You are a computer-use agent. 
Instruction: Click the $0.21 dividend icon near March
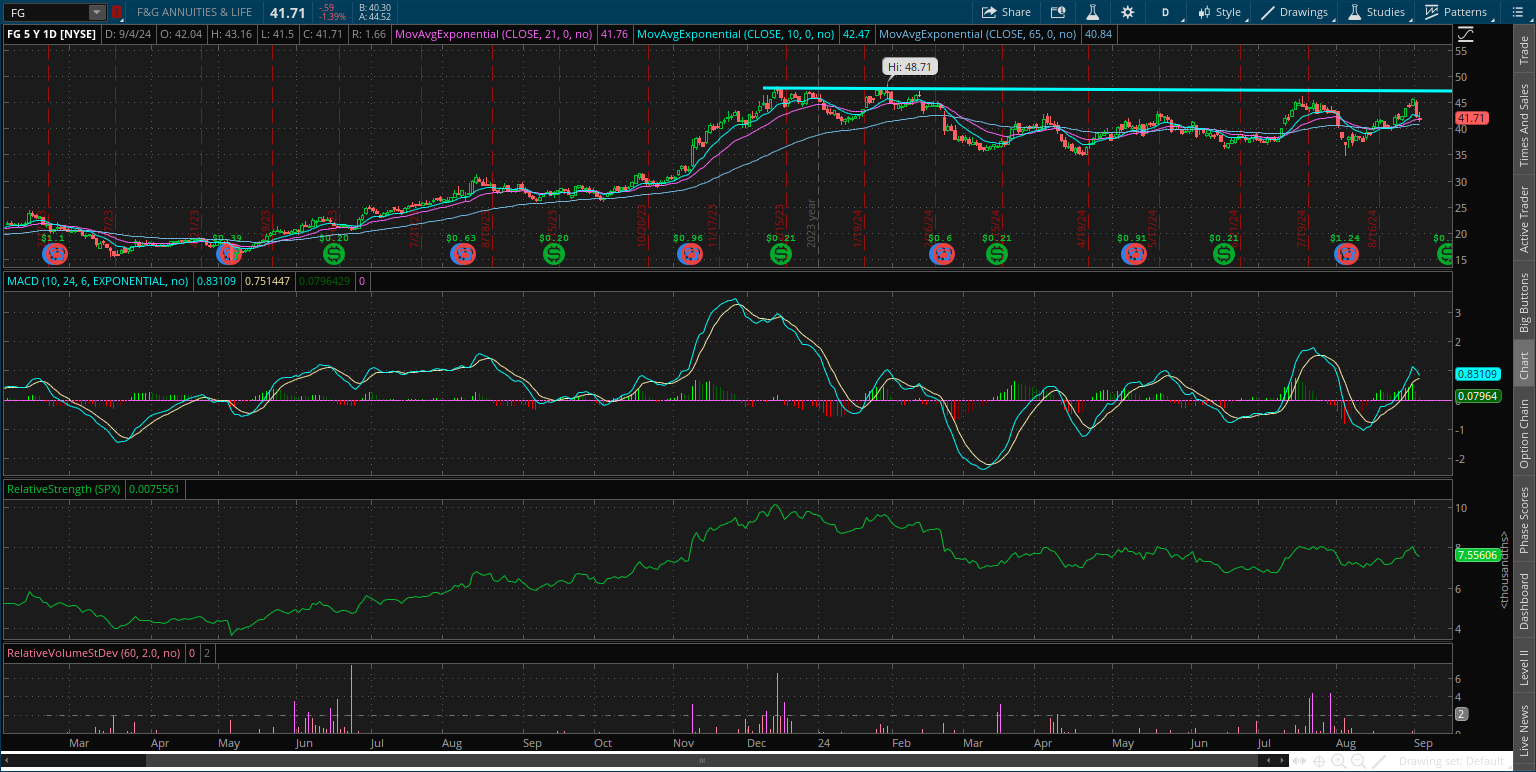[x=997, y=254]
